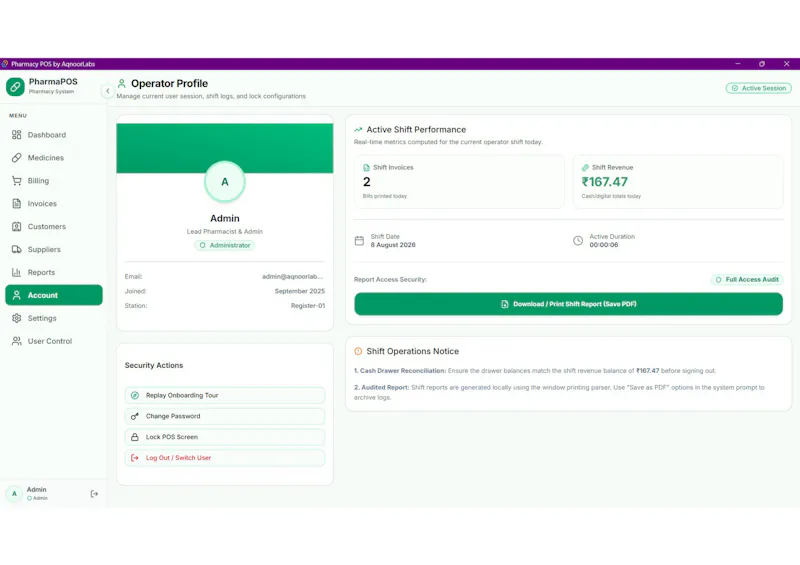Click the Reports bar chart icon
This screenshot has width=800, height=565.
[17, 273]
